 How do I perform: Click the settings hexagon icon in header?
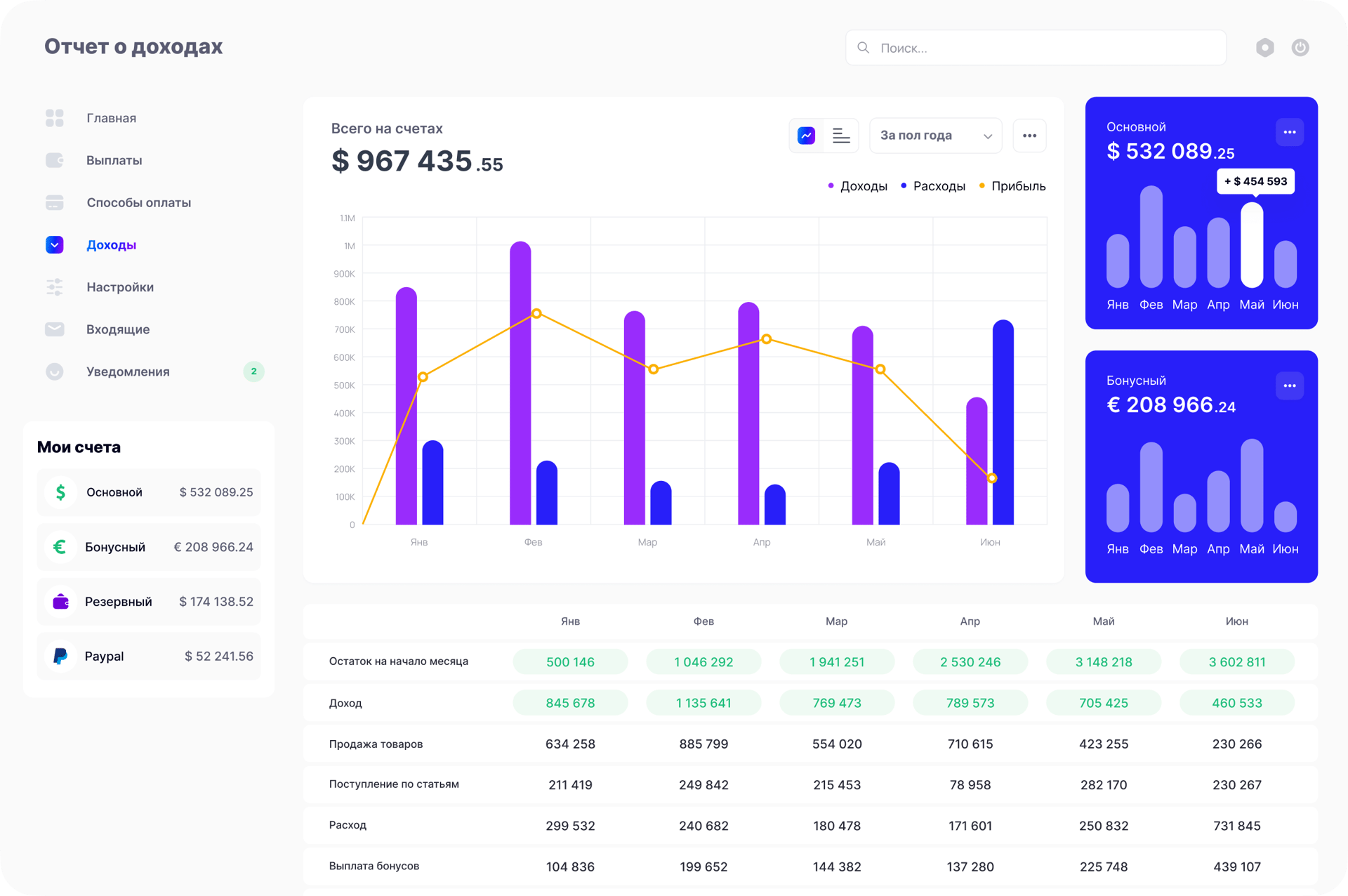pyautogui.click(x=1264, y=48)
